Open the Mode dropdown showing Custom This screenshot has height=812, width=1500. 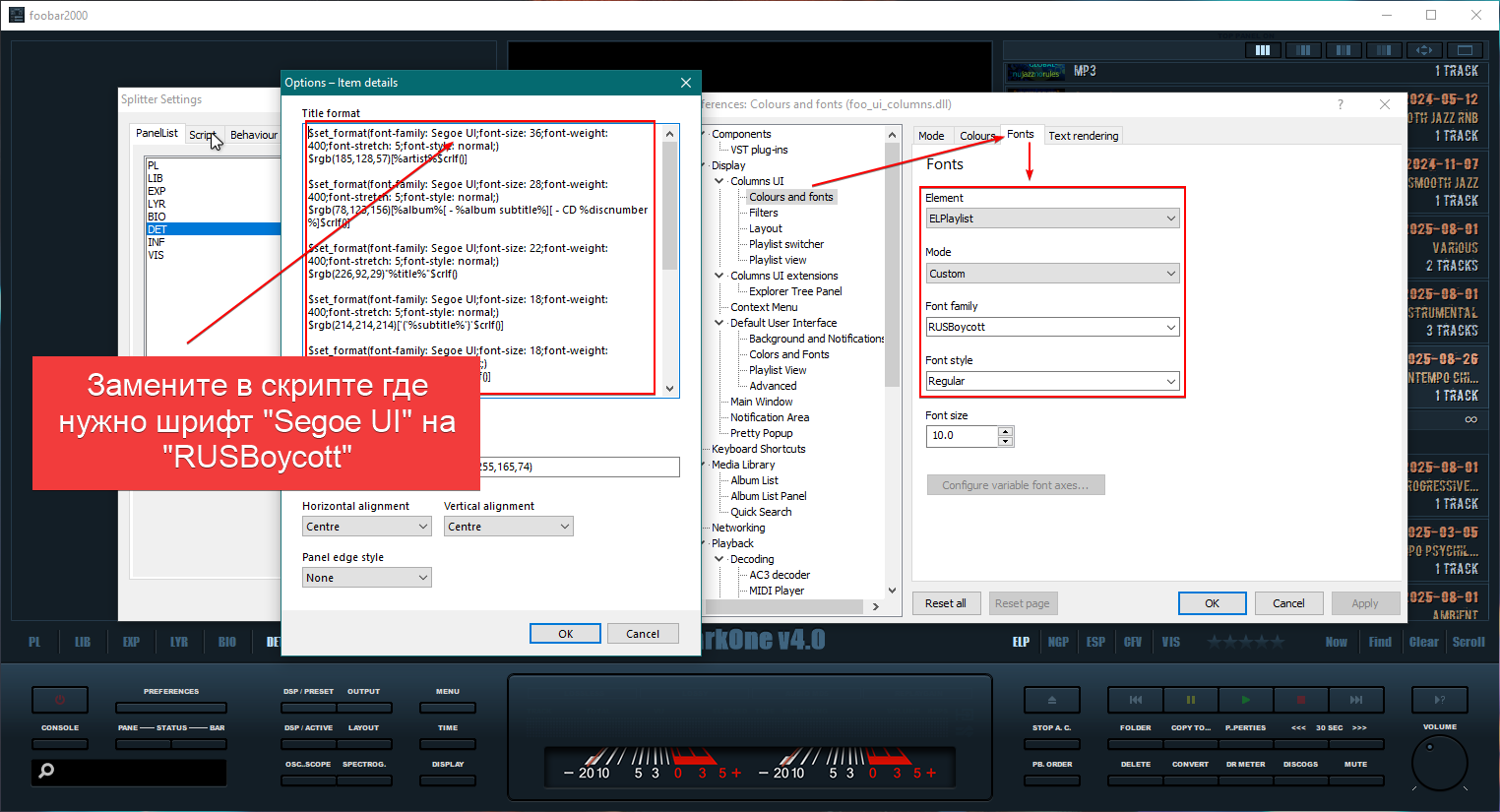(1052, 274)
